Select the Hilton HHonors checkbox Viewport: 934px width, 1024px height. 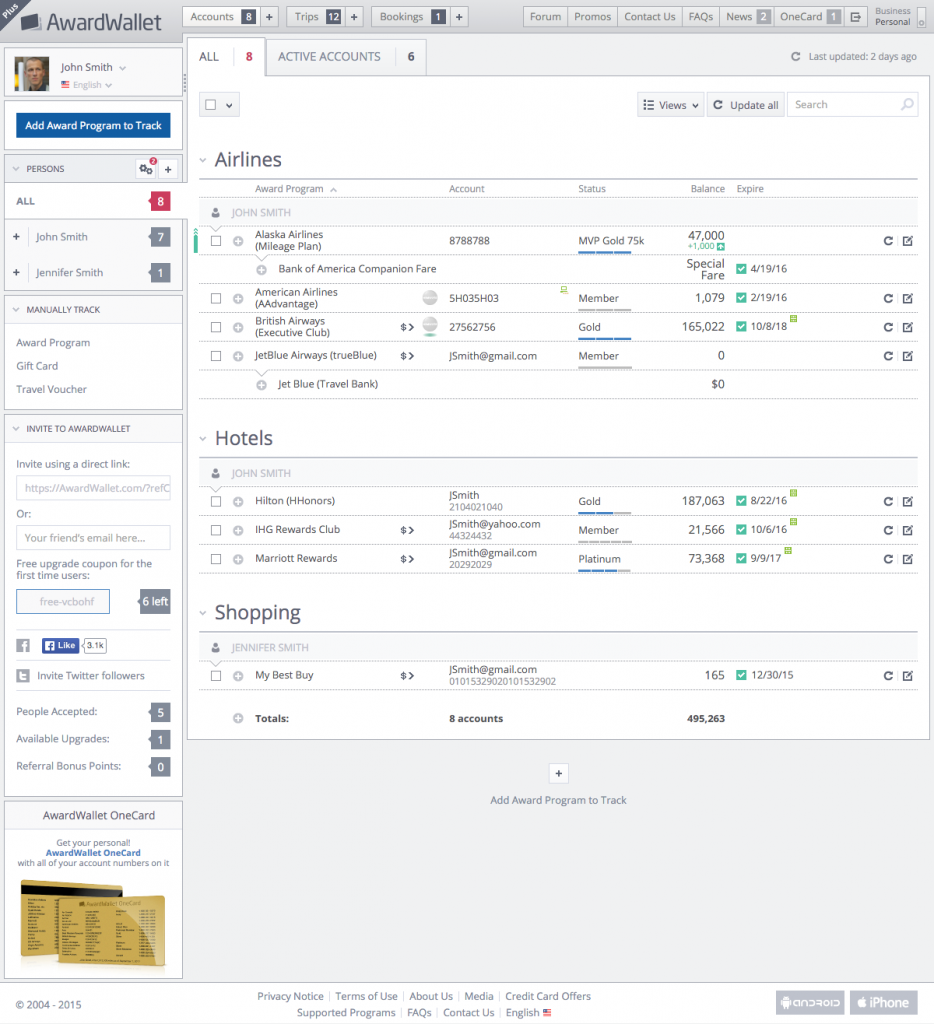click(x=216, y=502)
